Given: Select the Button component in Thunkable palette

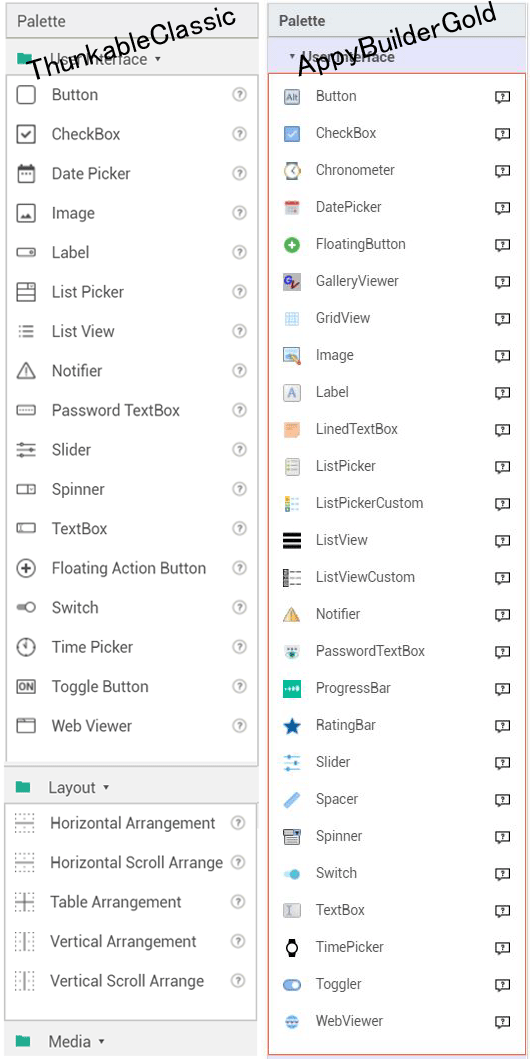Looking at the screenshot, I should point(132,95).
